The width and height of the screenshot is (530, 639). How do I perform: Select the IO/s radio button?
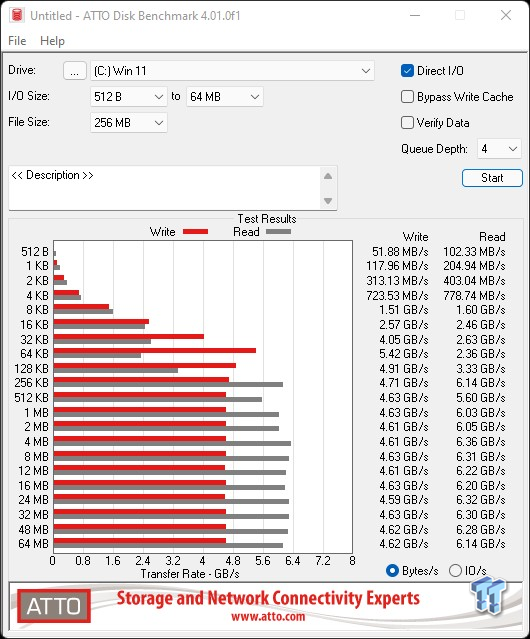coord(455,571)
